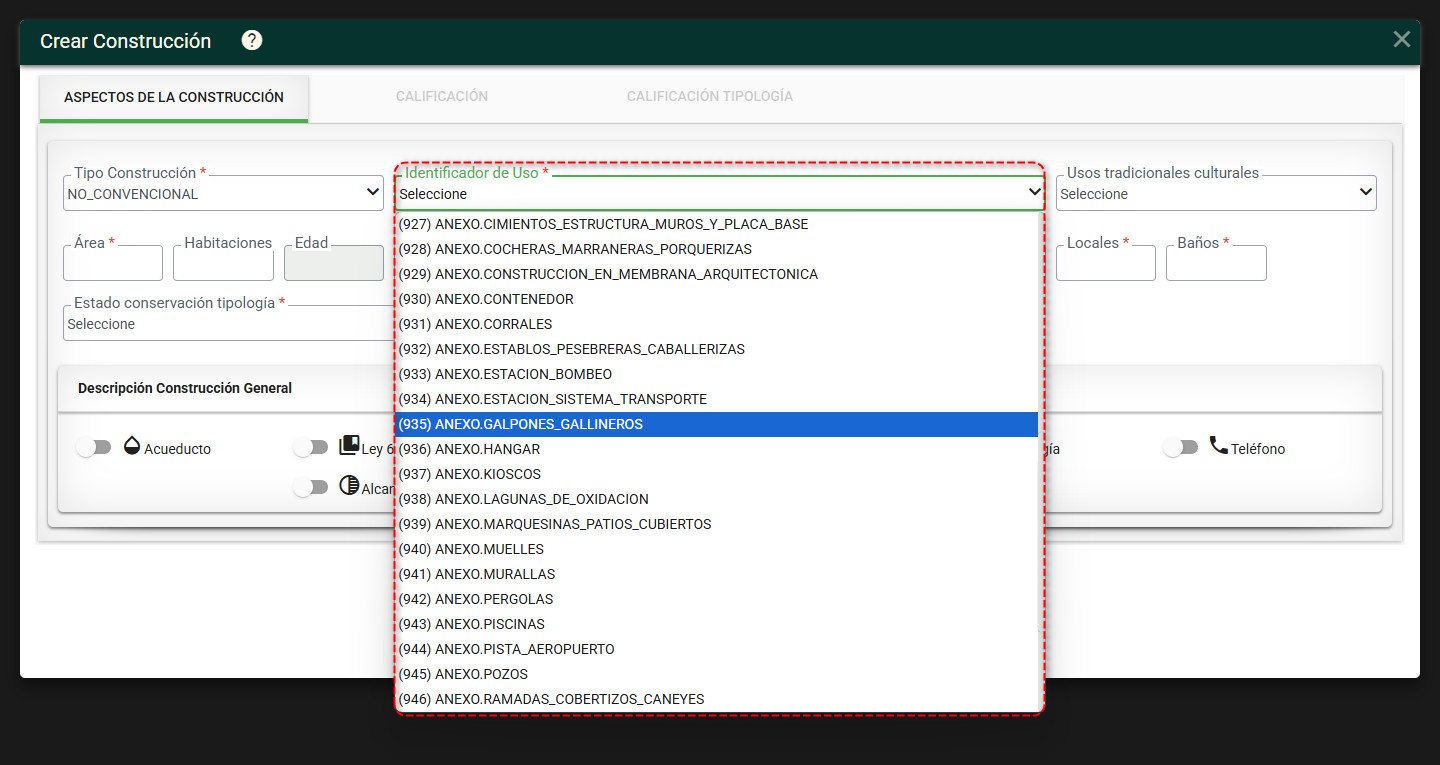This screenshot has height=765, width=1440.
Task: Choose (933) ANEXO.ESTACION_BOMBEO
Action: coord(717,374)
